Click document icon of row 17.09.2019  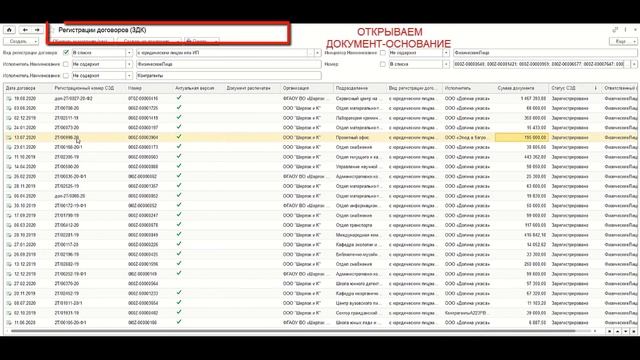(x=9, y=215)
